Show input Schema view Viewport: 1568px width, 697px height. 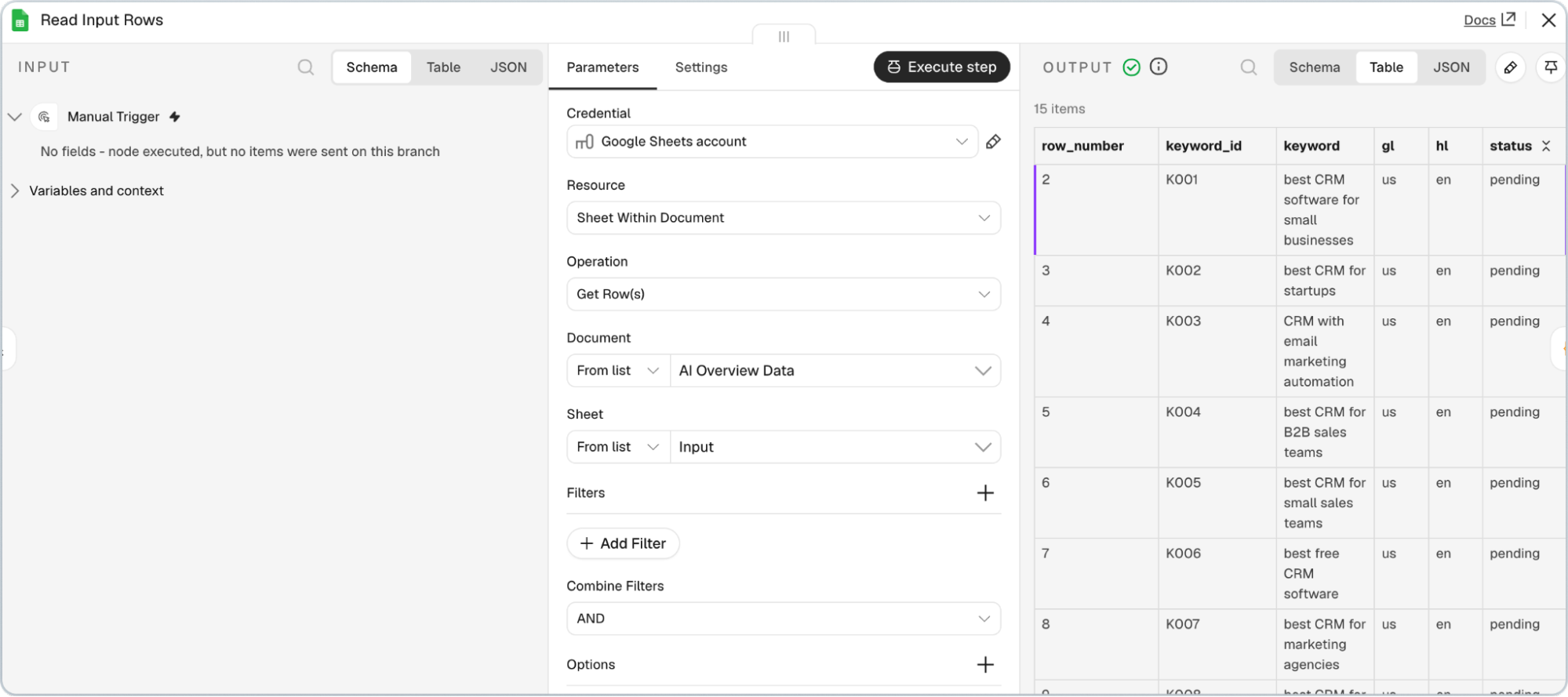coord(372,67)
